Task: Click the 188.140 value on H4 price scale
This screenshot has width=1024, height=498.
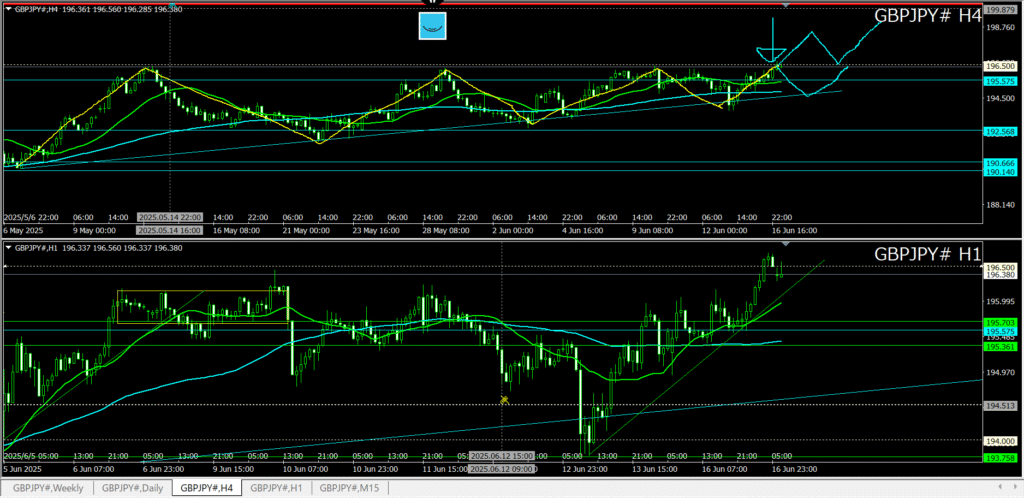Action: tap(1000, 204)
